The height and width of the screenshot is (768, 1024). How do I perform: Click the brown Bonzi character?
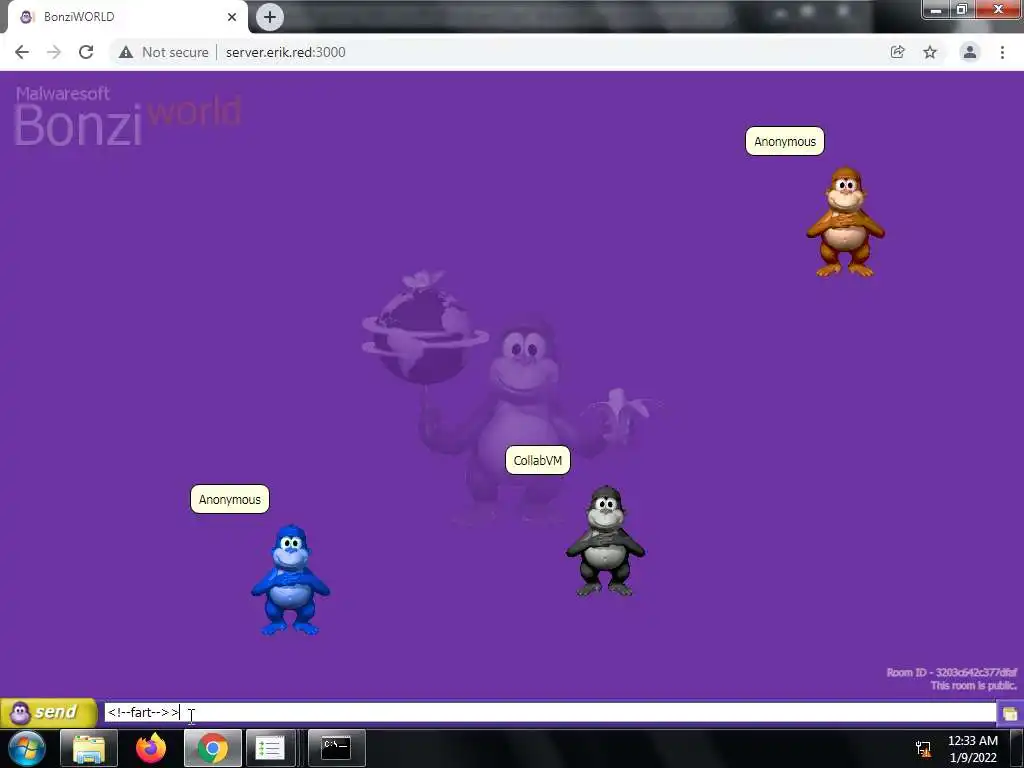[845, 222]
